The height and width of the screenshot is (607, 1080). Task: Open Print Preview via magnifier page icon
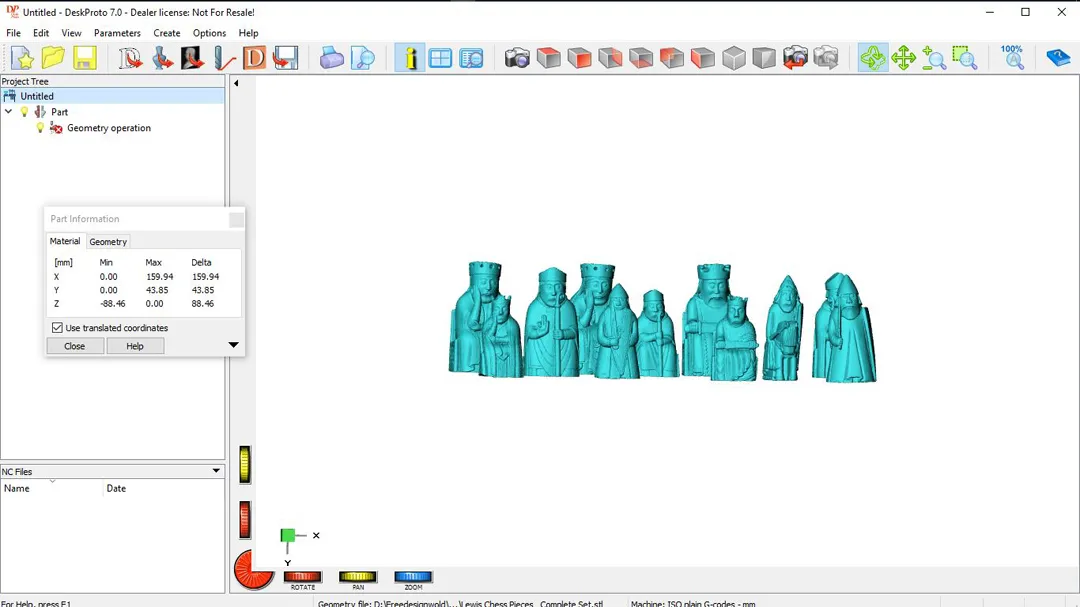pyautogui.click(x=362, y=58)
